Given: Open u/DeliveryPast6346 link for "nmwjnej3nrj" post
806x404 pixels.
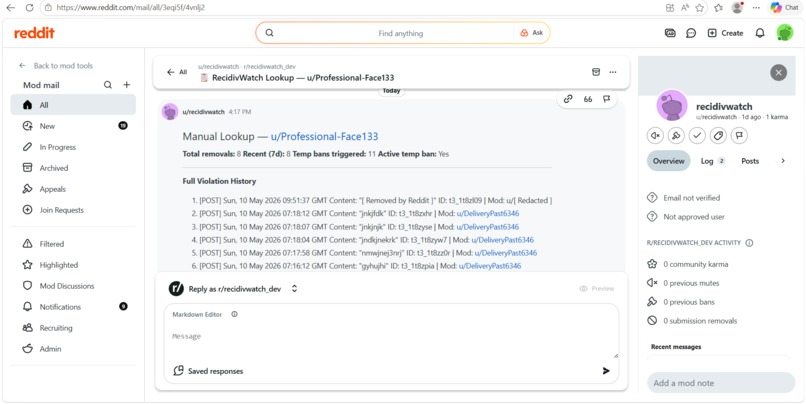Looking at the screenshot, I should (506, 253).
